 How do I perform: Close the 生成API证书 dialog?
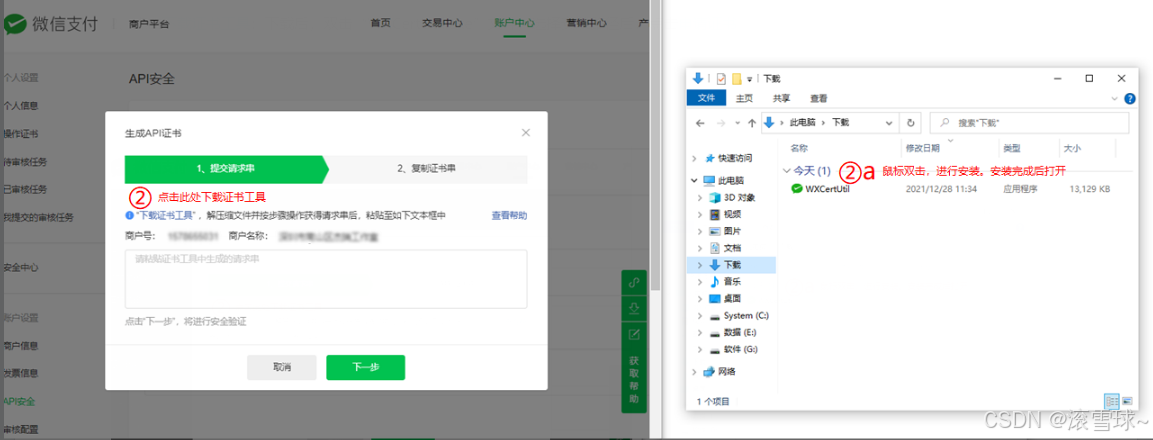click(x=526, y=132)
